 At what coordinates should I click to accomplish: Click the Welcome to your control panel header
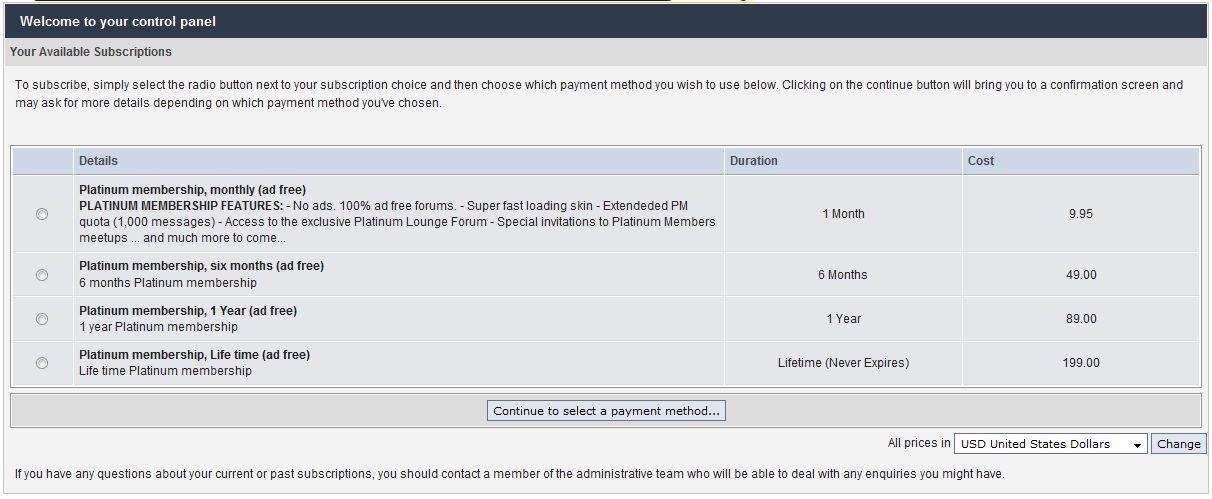[118, 21]
